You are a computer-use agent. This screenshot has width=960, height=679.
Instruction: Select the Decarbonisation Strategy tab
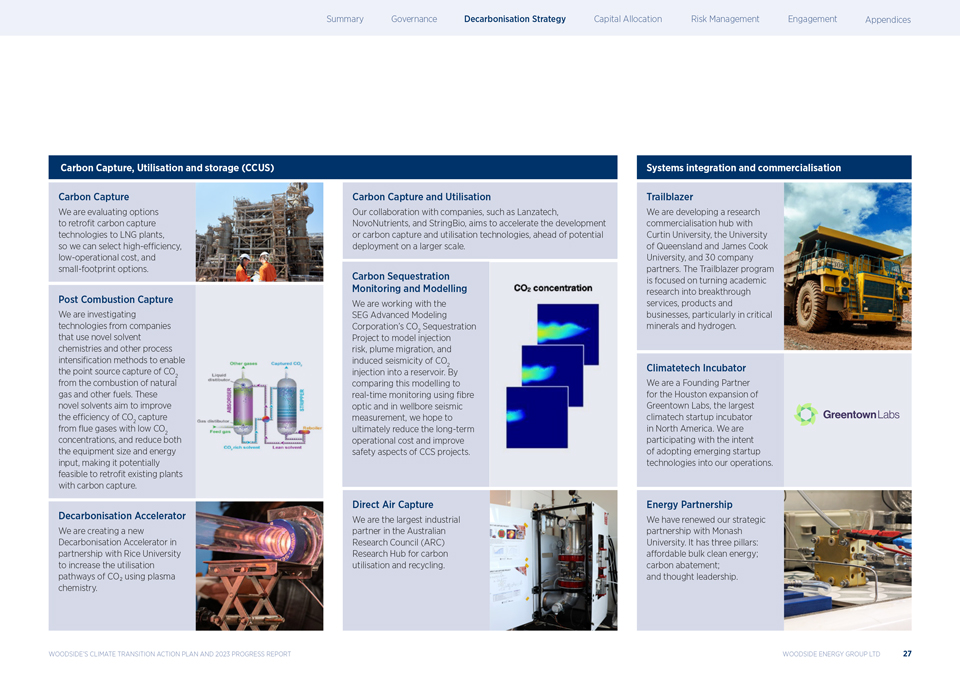[x=514, y=19]
